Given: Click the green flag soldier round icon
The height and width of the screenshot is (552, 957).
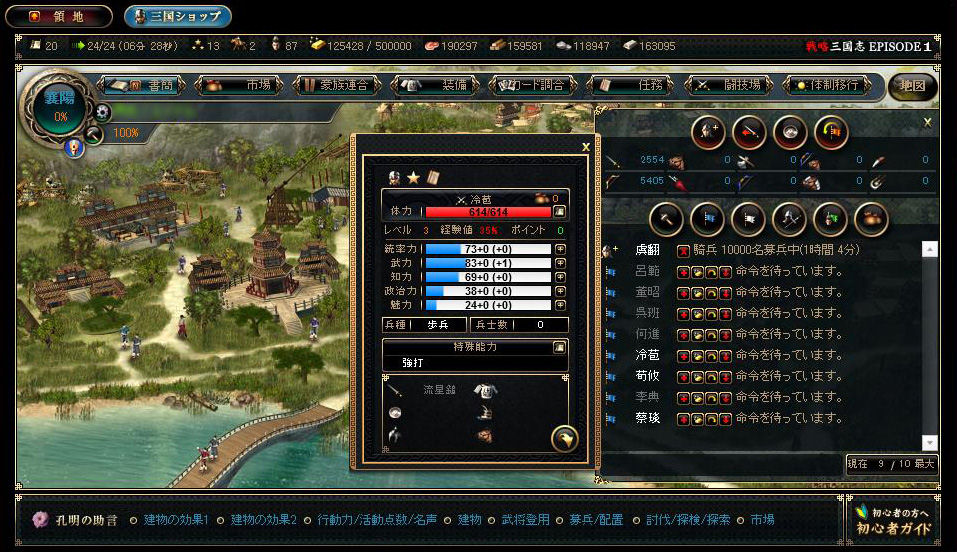Looking at the screenshot, I should click(830, 219).
